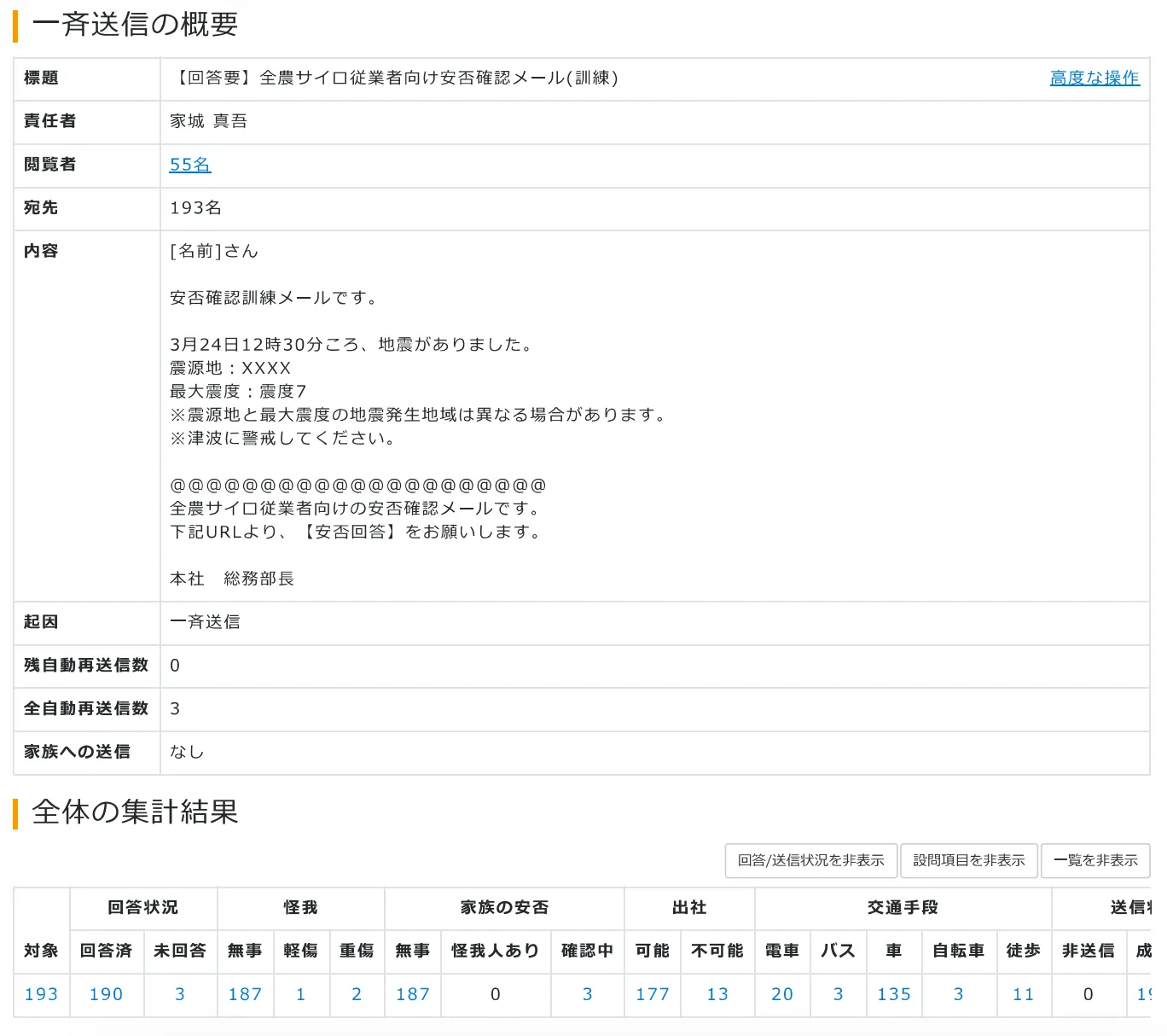This screenshot has height=1036, width=1167.
Task: View the 1 軽傷 respondent
Action: tap(300, 993)
